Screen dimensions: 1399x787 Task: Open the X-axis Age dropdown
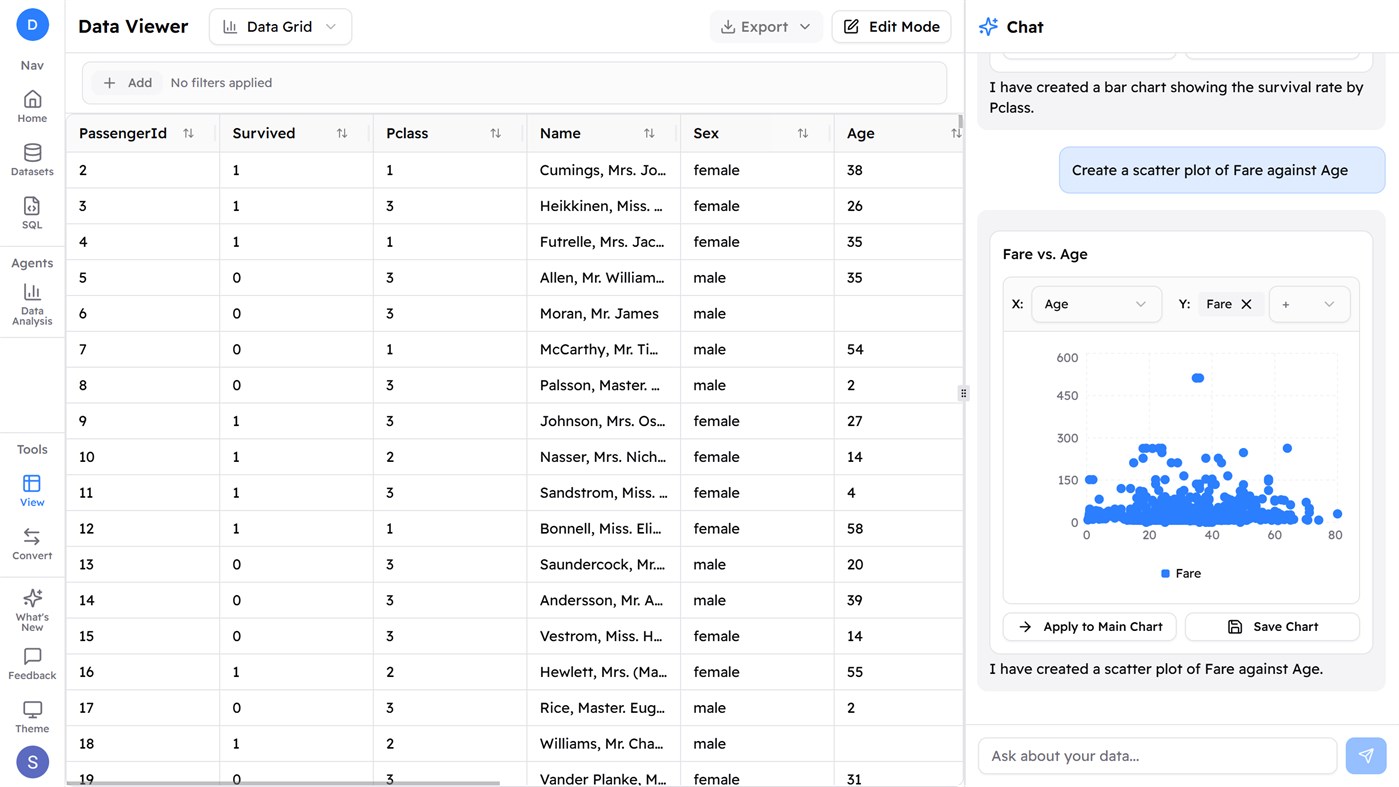point(1096,304)
